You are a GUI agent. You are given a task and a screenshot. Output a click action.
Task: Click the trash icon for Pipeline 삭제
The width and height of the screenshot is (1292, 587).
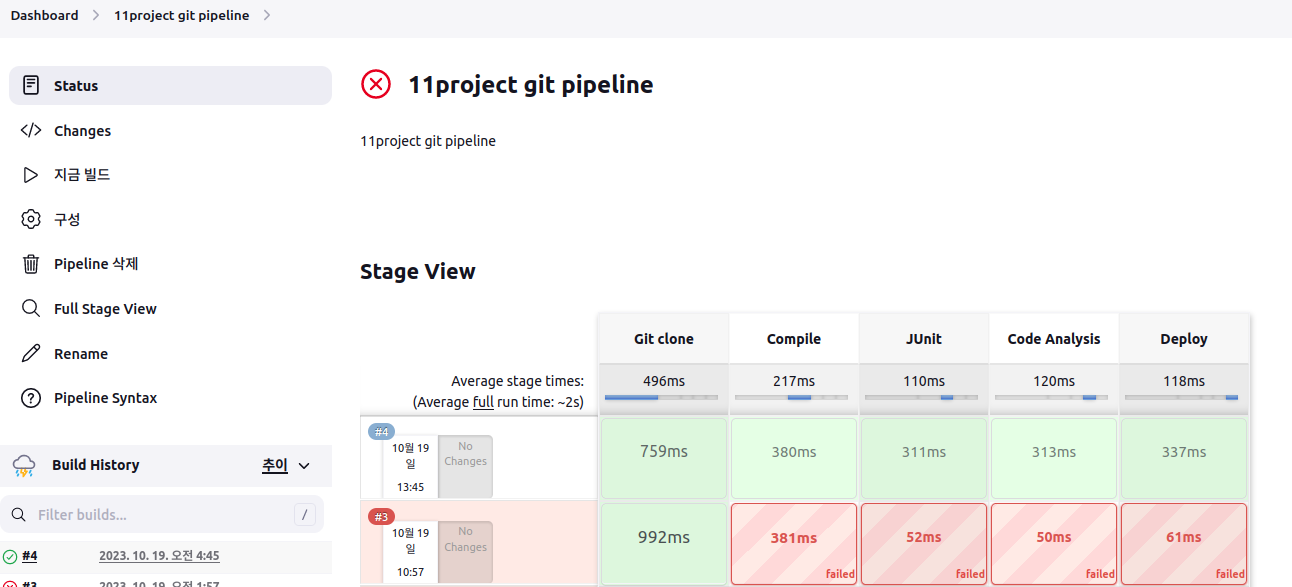click(x=31, y=264)
